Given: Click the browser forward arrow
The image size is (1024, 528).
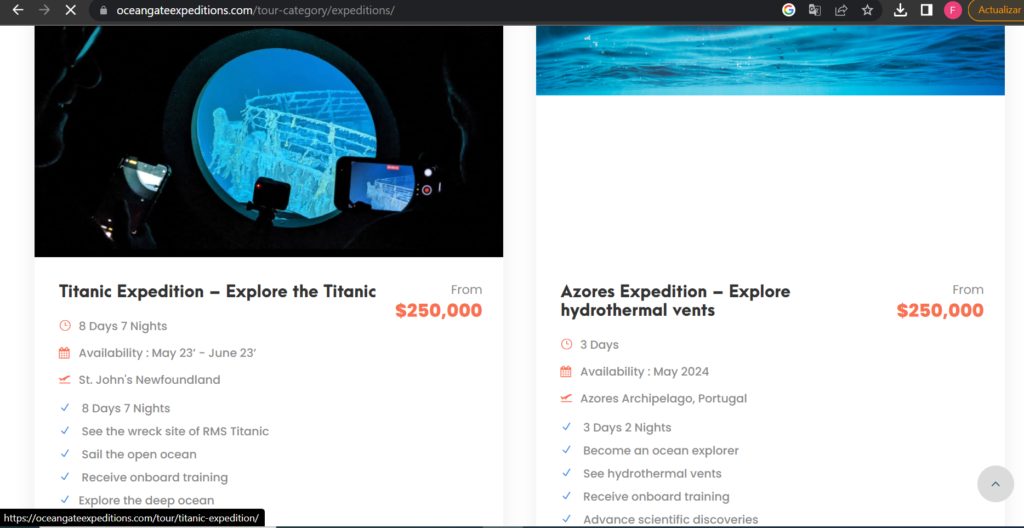Looking at the screenshot, I should pyautogui.click(x=44, y=10).
